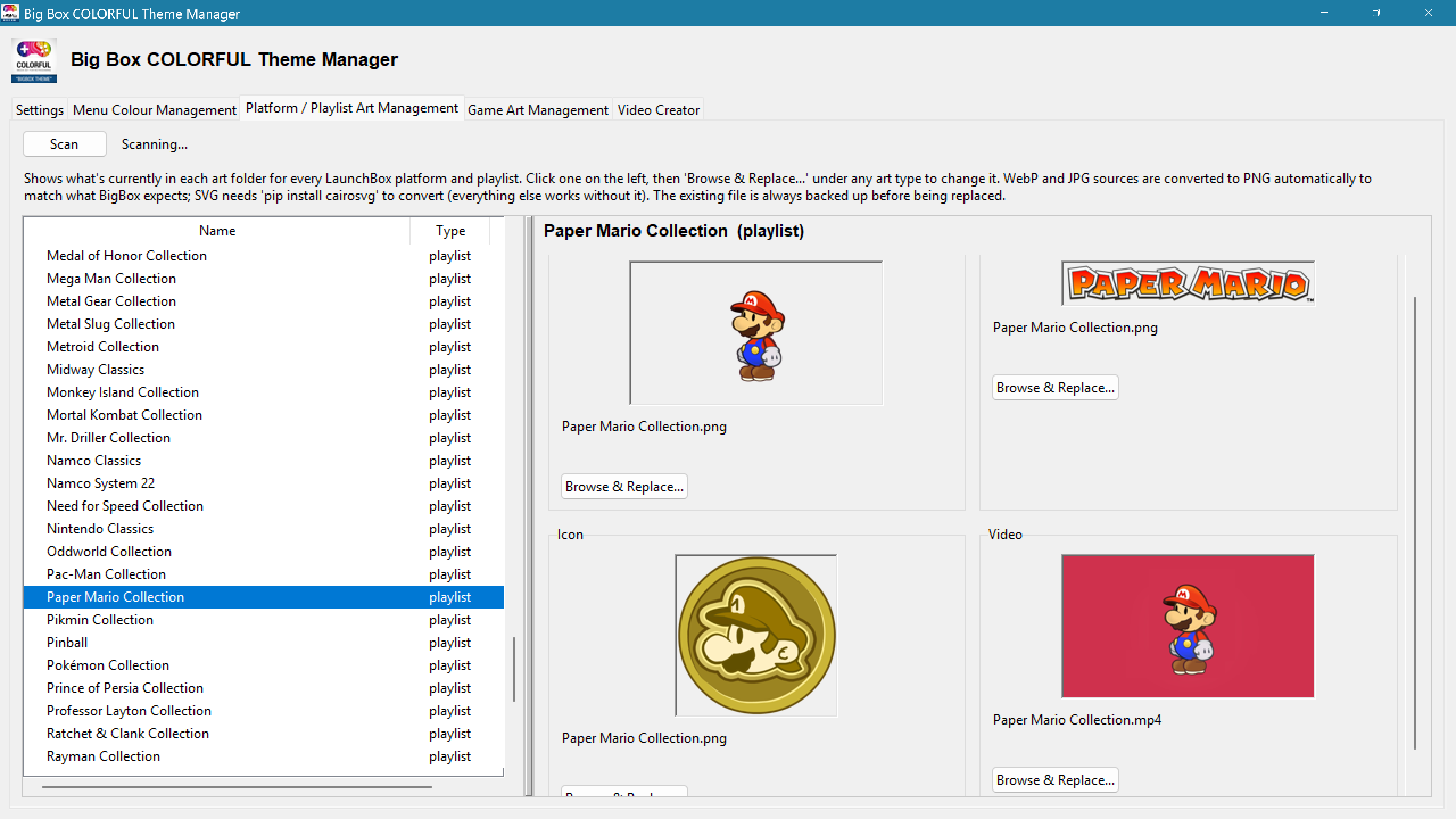Click the playlist list vertical scrollbar

tap(514, 669)
